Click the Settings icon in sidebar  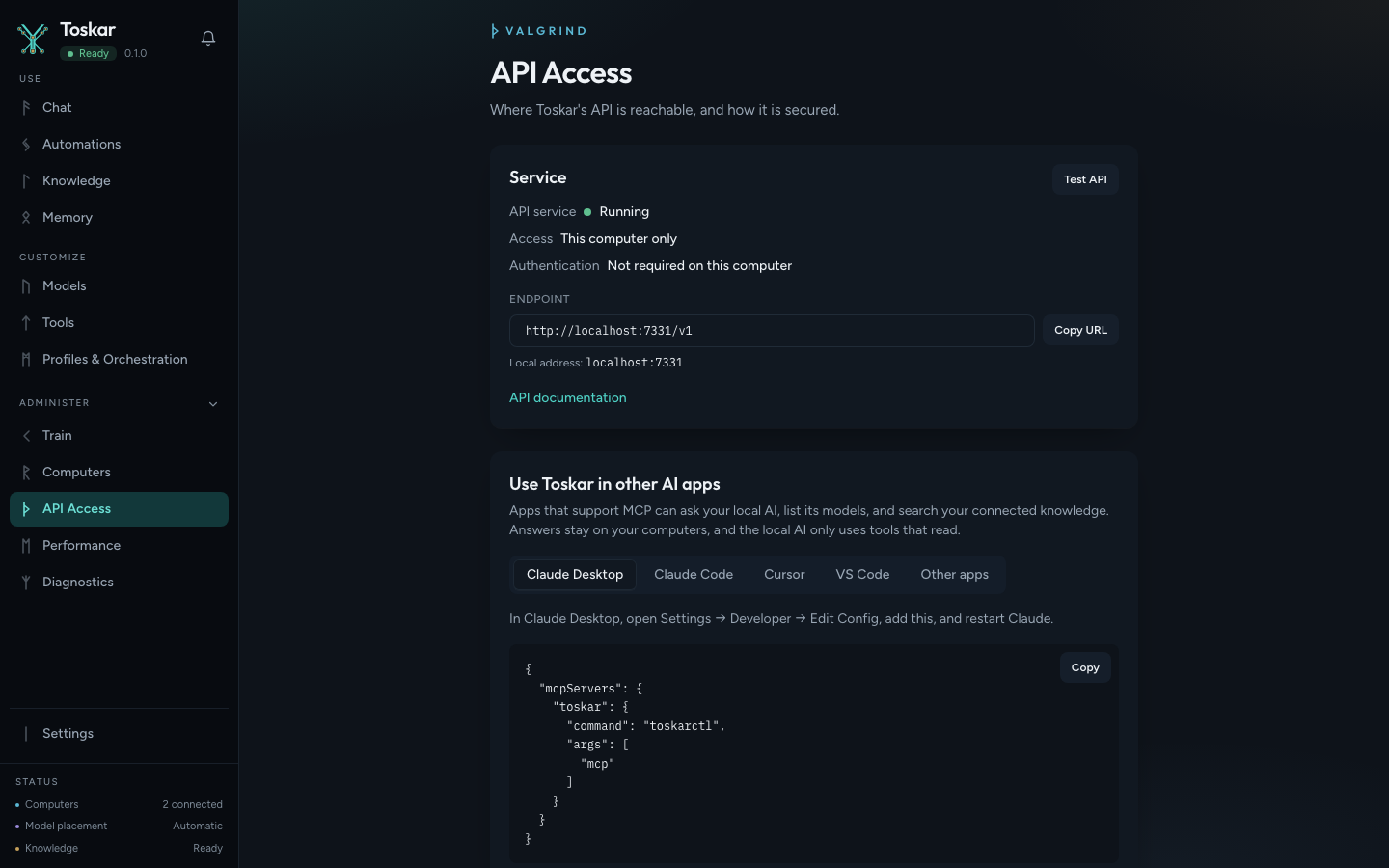click(x=26, y=734)
